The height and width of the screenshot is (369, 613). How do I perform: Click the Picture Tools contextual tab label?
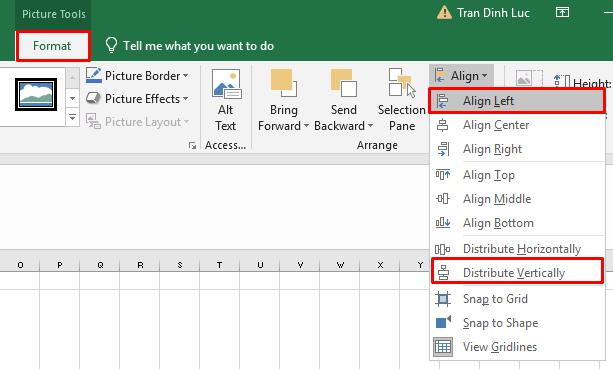54,14
